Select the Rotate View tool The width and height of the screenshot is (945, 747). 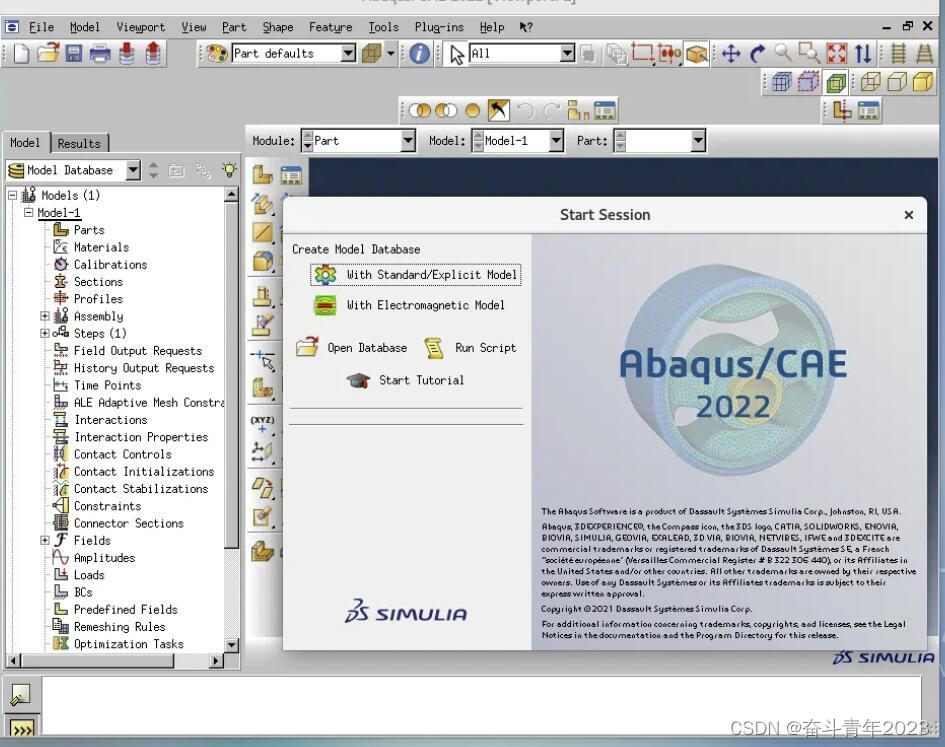pos(757,54)
